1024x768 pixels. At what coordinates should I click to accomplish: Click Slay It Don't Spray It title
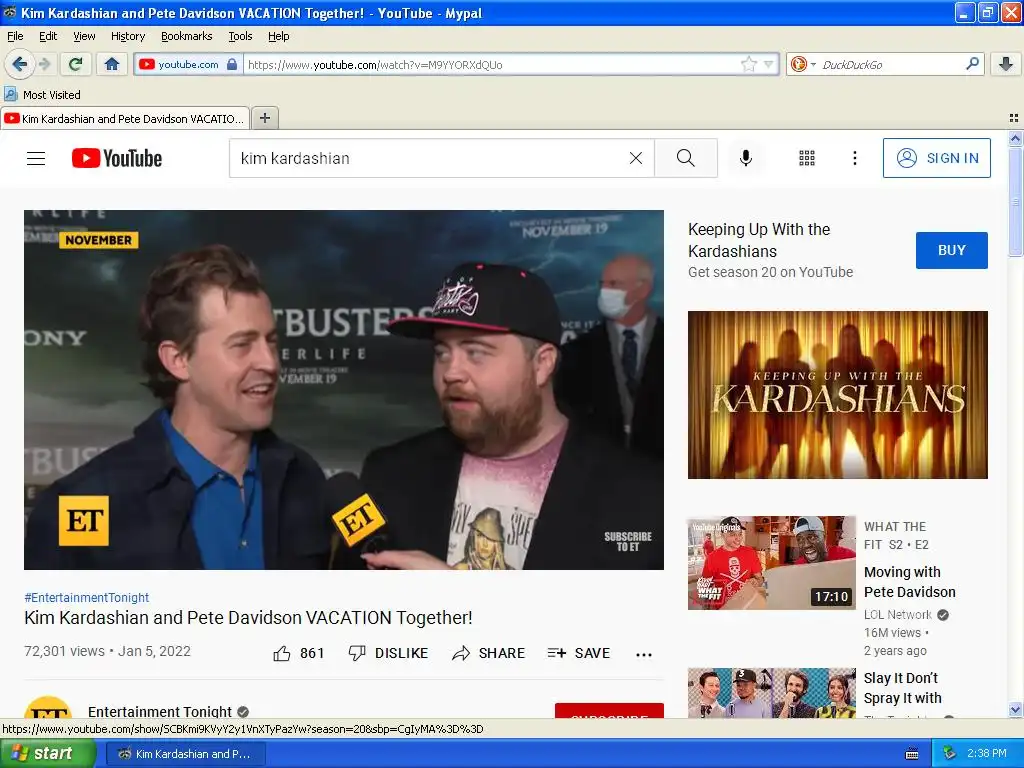[903, 688]
